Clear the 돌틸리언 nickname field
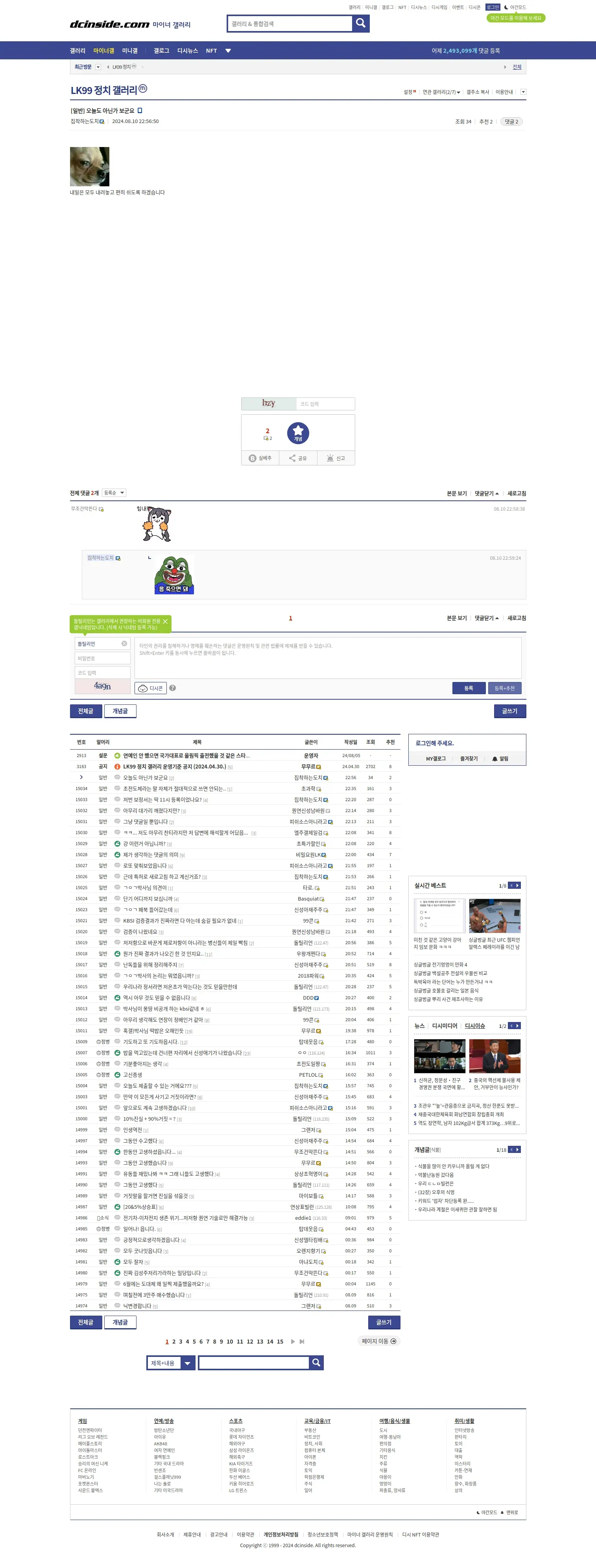 point(124,643)
